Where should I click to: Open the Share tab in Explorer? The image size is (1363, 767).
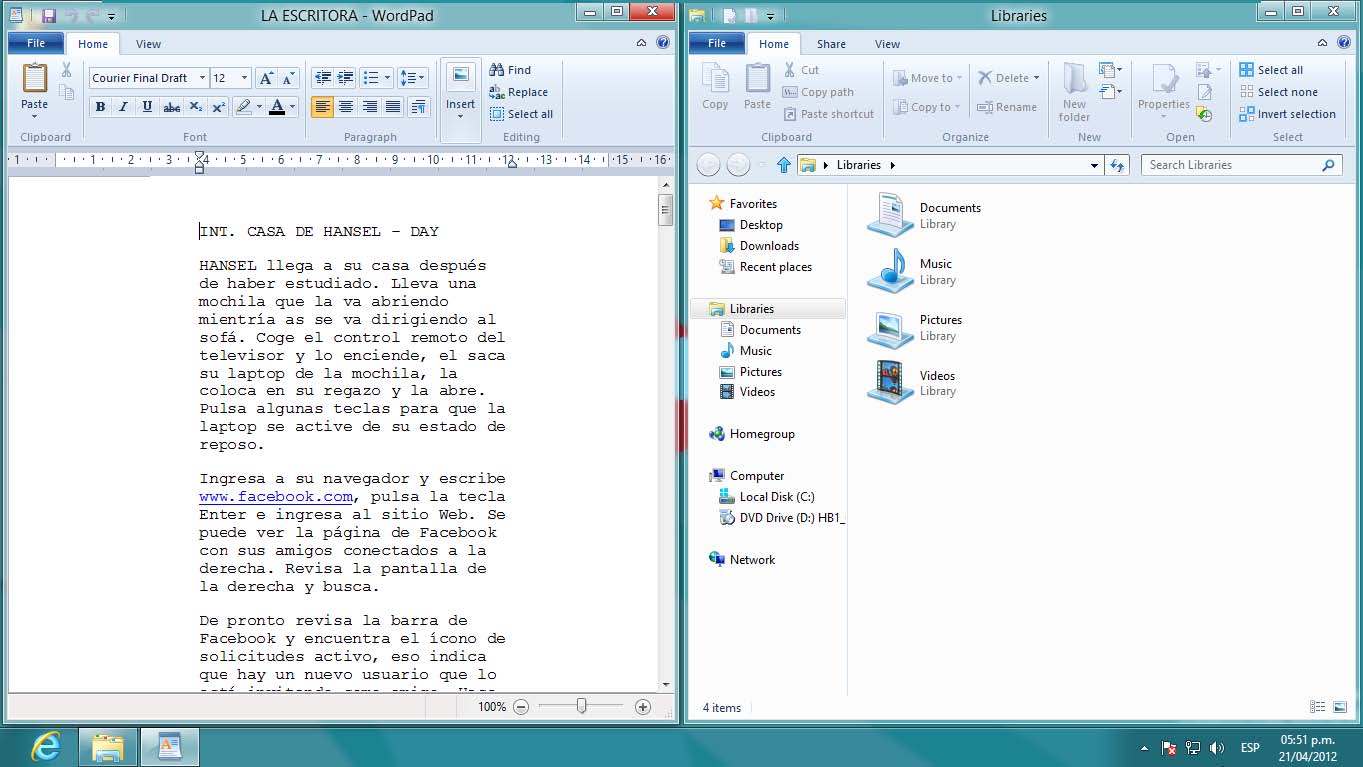831,44
